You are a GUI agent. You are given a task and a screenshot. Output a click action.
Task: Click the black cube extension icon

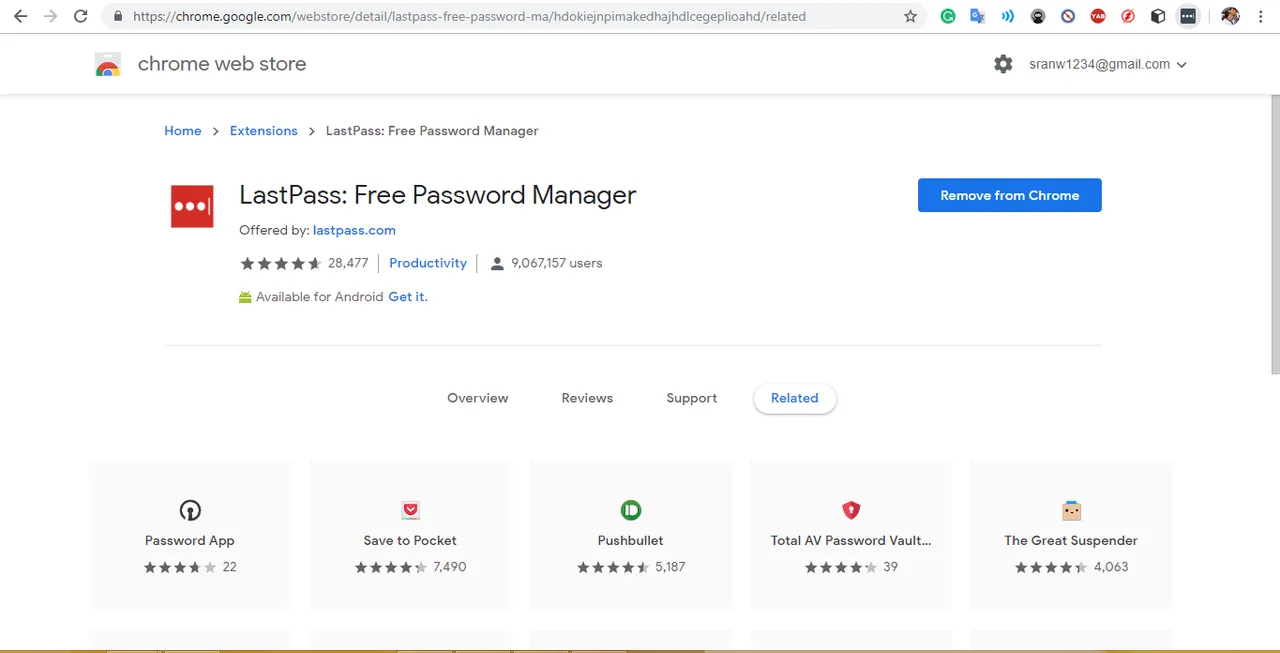click(1158, 16)
